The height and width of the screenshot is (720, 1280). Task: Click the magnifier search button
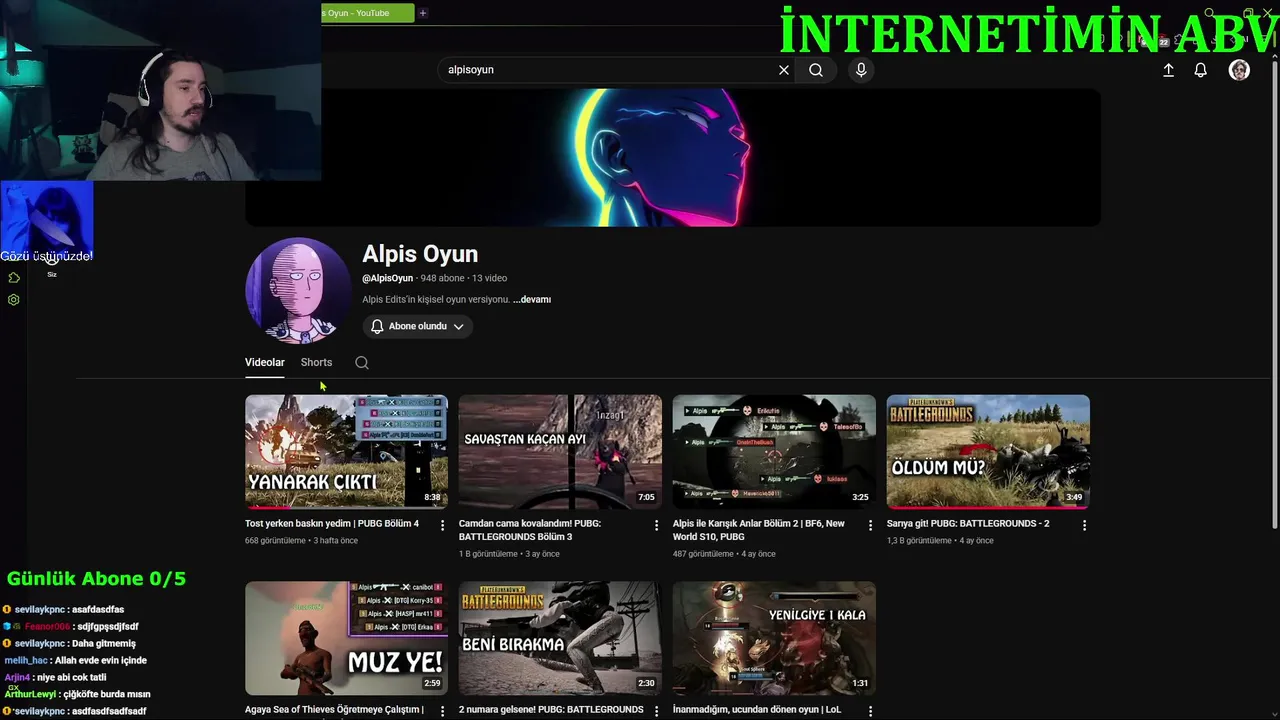click(816, 70)
